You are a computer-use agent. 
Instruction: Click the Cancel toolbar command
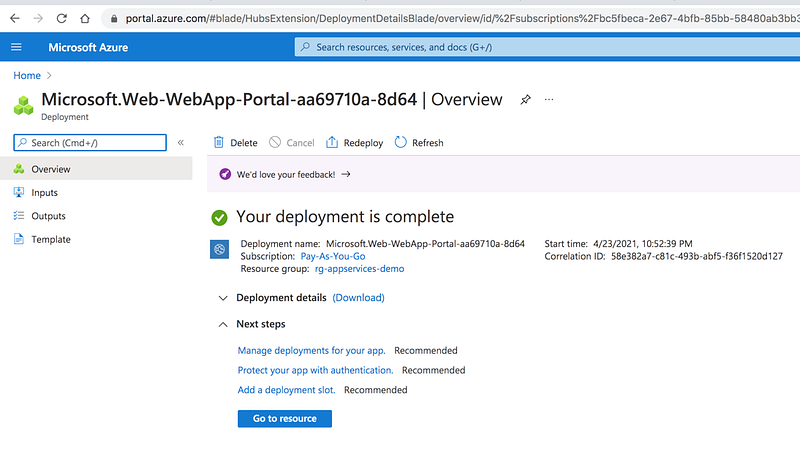pyautogui.click(x=292, y=143)
